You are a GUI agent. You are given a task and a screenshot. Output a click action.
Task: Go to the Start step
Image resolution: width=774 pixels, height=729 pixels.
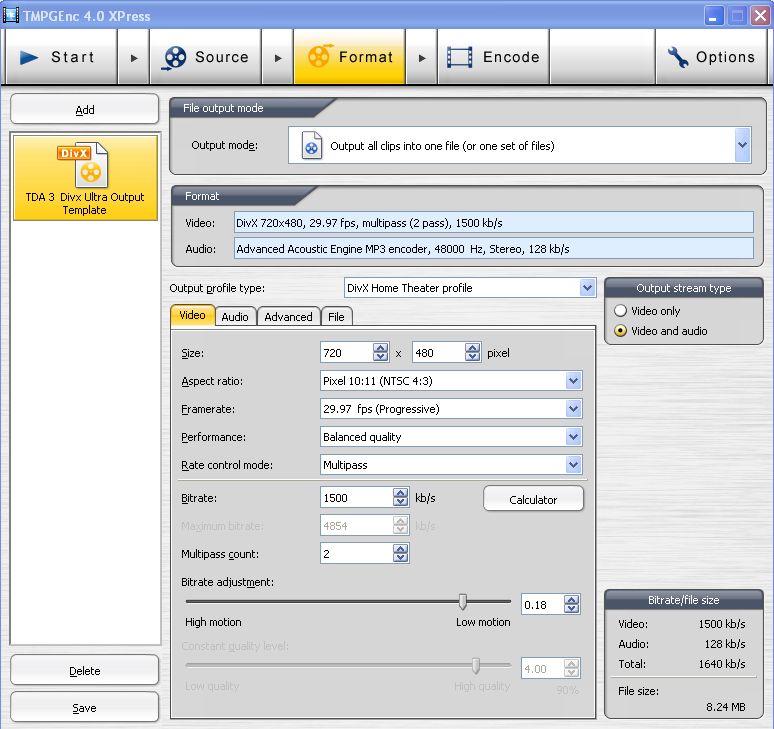point(61,57)
